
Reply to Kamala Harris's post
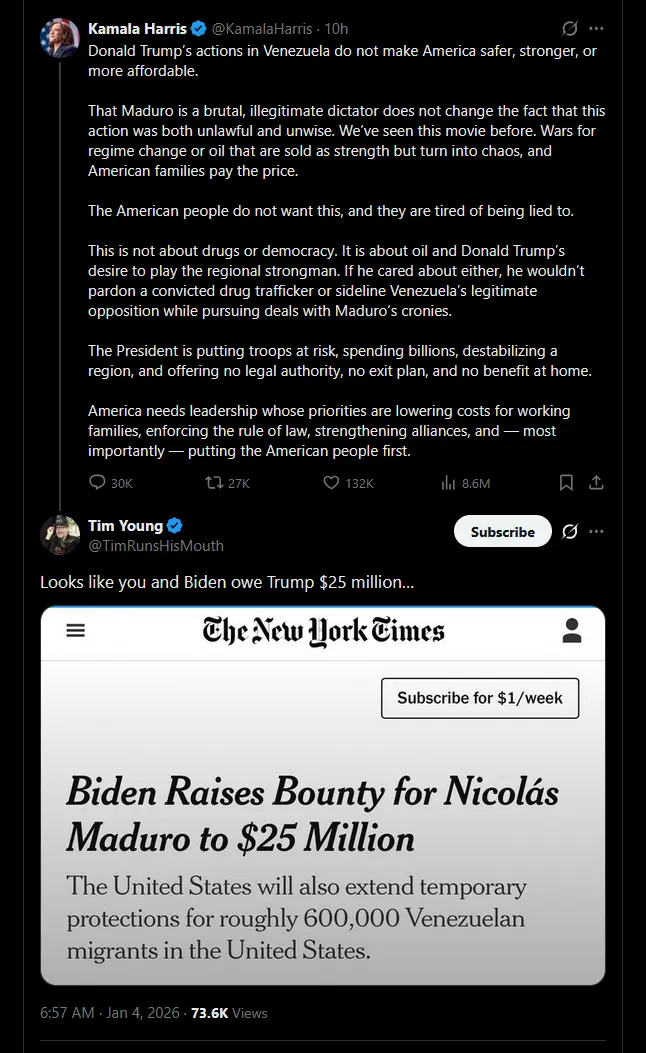point(98,483)
